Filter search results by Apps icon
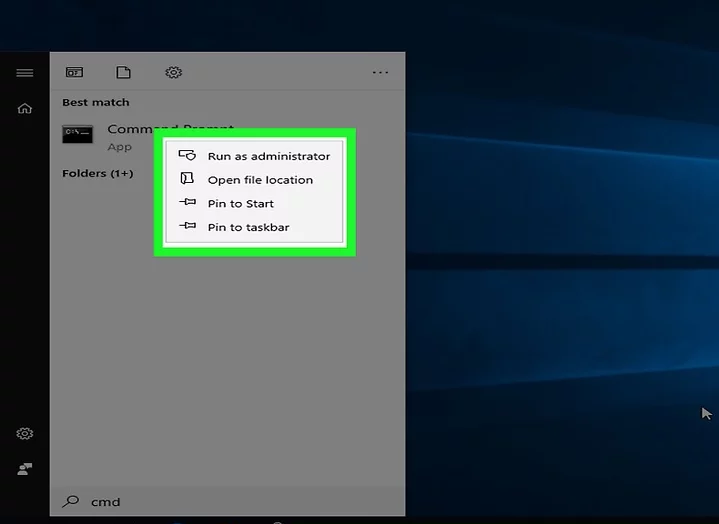The width and height of the screenshot is (719, 524). 74,73
